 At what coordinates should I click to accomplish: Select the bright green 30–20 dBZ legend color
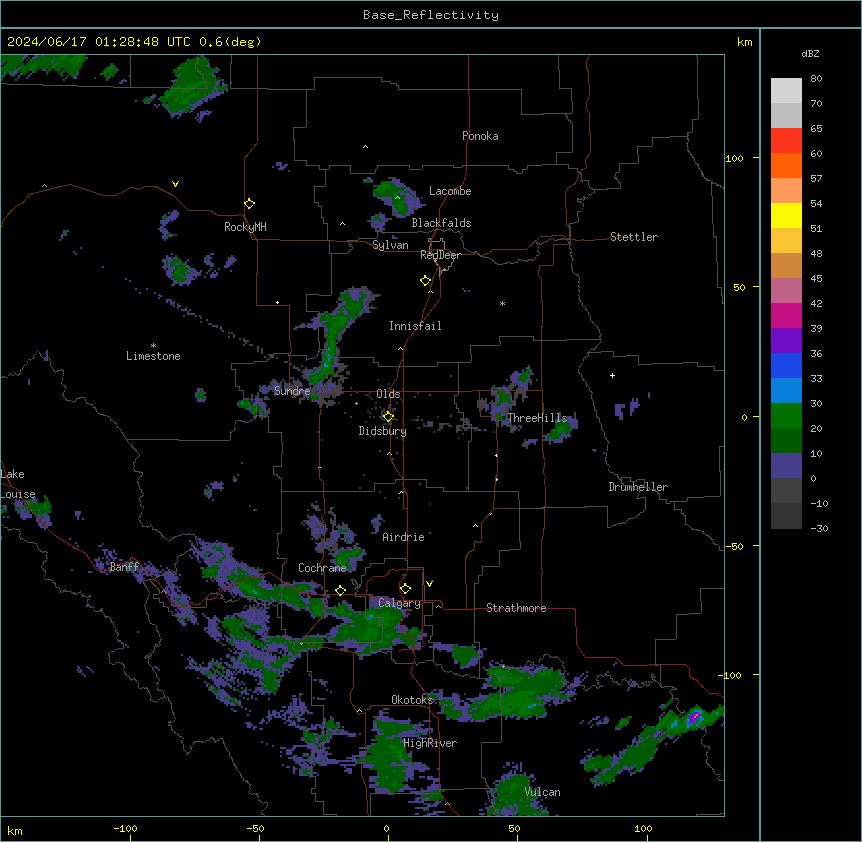click(x=786, y=416)
